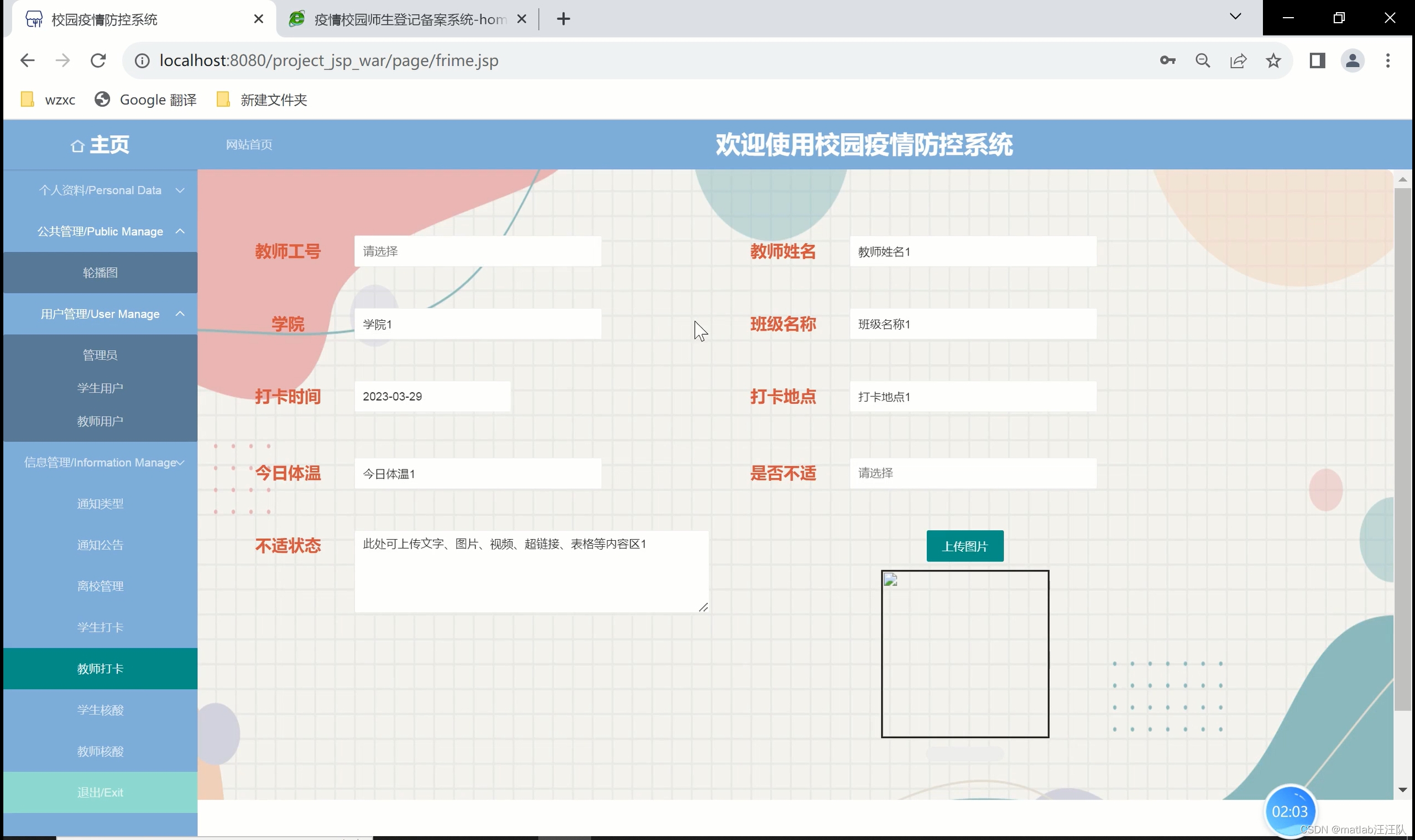
Task: Open the Chrome profile avatar icon
Action: click(1353, 61)
